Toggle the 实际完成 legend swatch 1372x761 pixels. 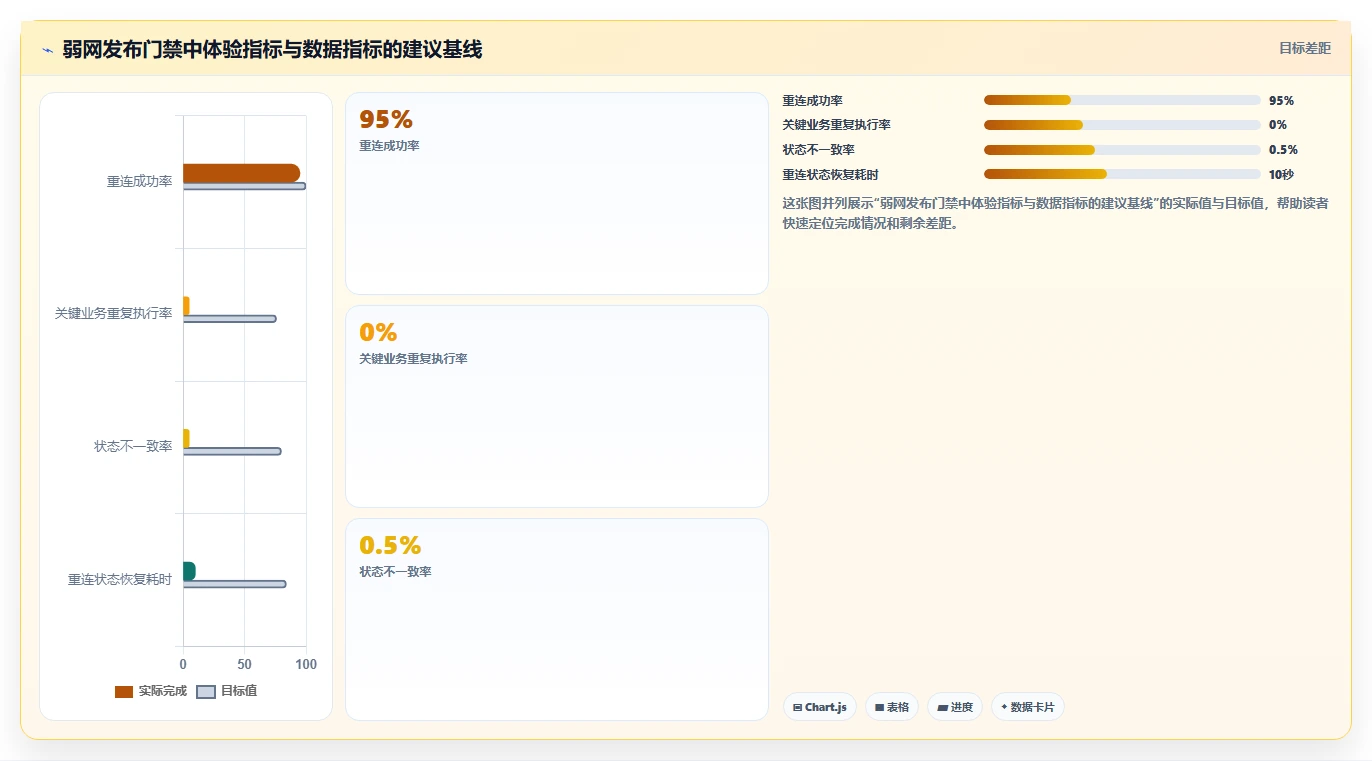[124, 692]
